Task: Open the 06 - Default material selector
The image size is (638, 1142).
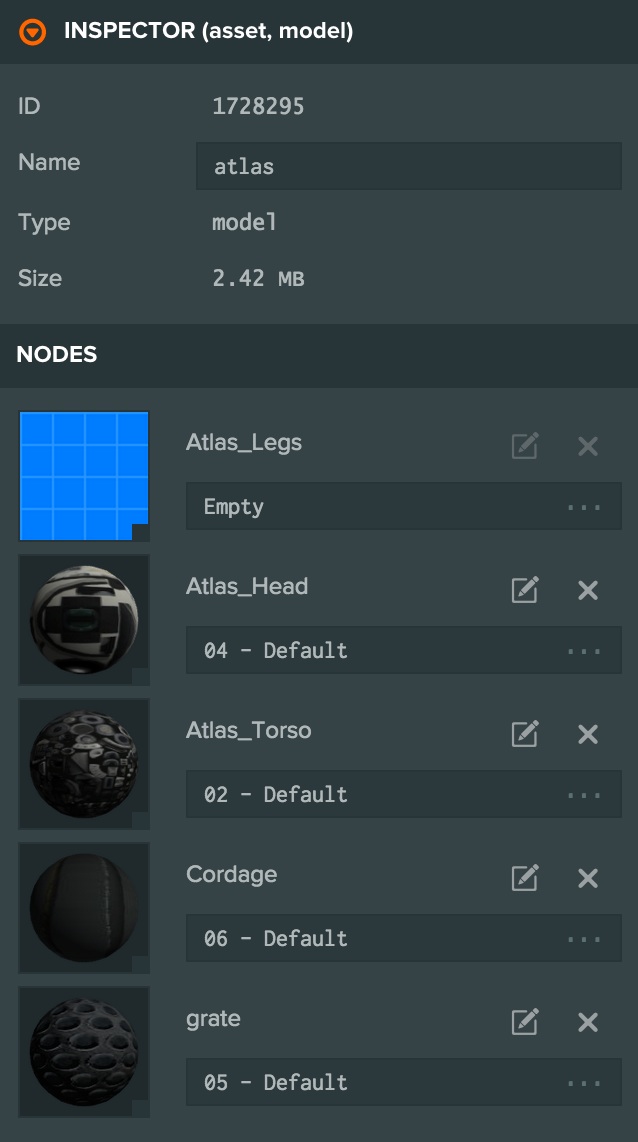Action: pyautogui.click(x=403, y=939)
